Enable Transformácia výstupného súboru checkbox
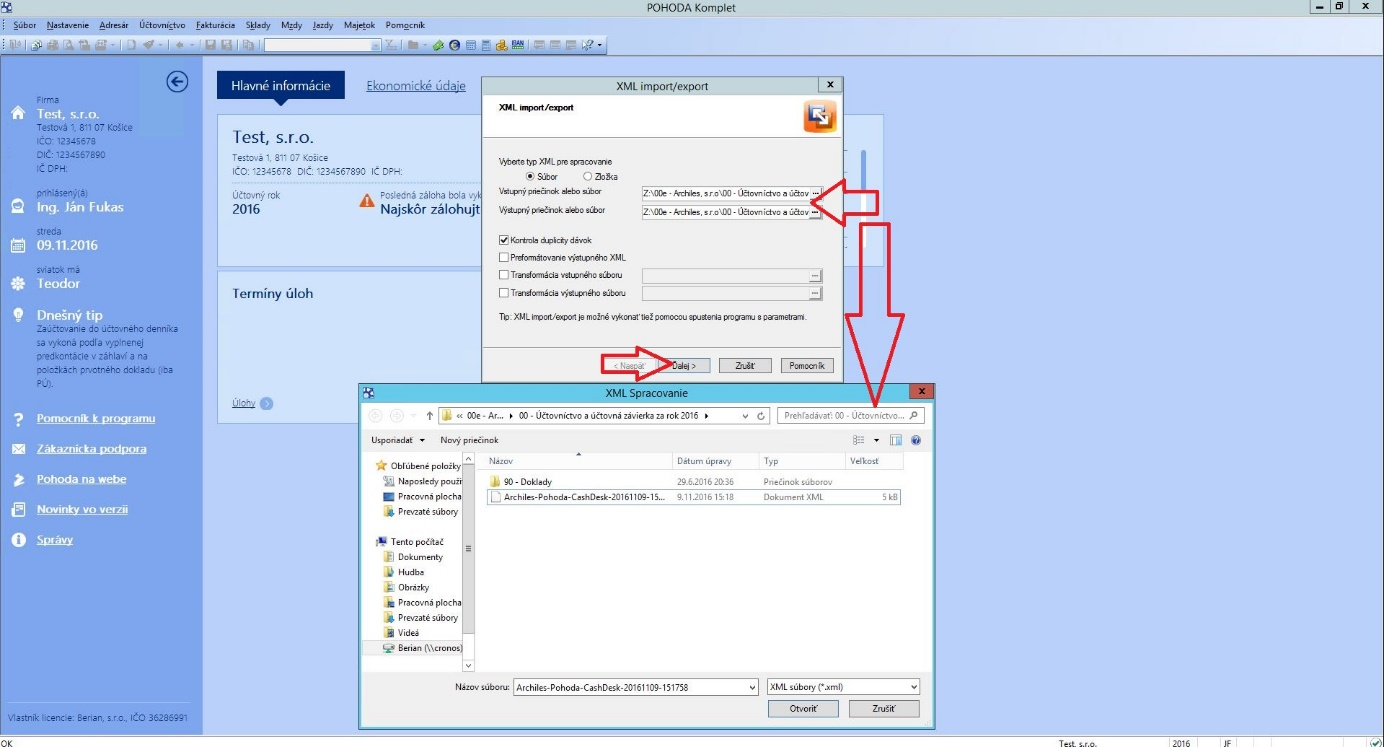Image resolution: width=1384 pixels, height=747 pixels. 504,293
